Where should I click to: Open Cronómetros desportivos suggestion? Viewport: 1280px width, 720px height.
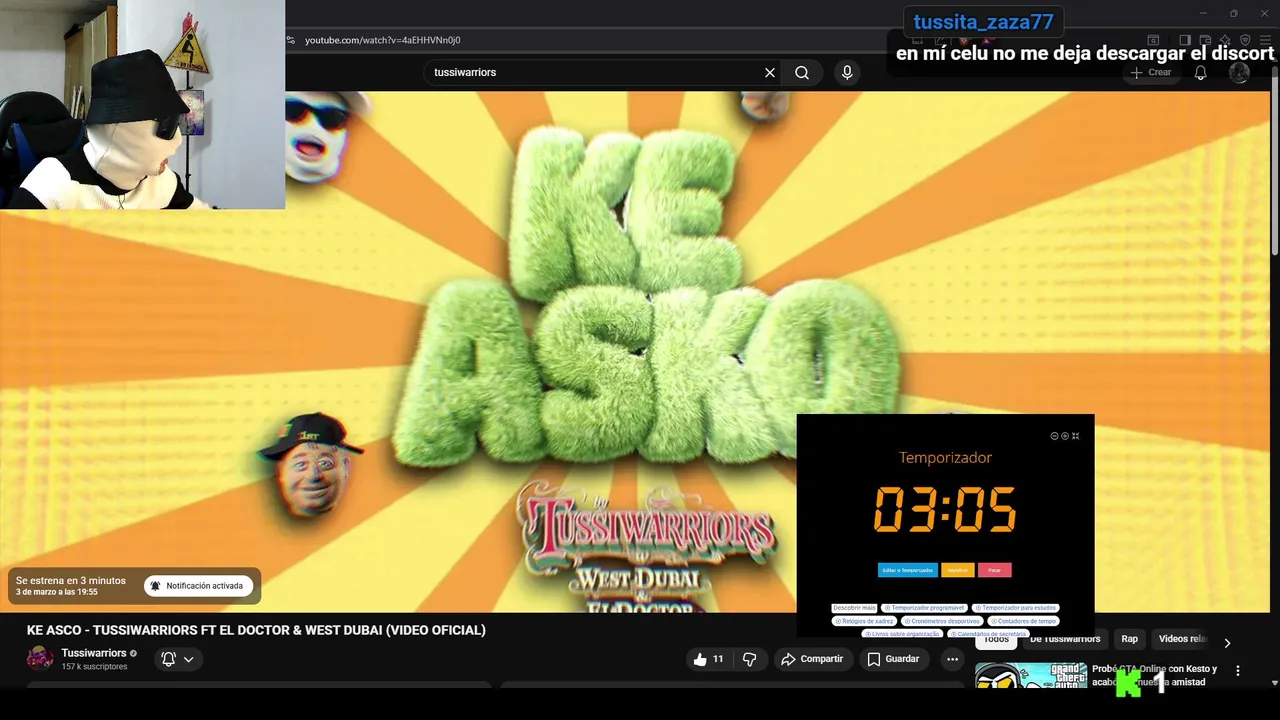942,621
